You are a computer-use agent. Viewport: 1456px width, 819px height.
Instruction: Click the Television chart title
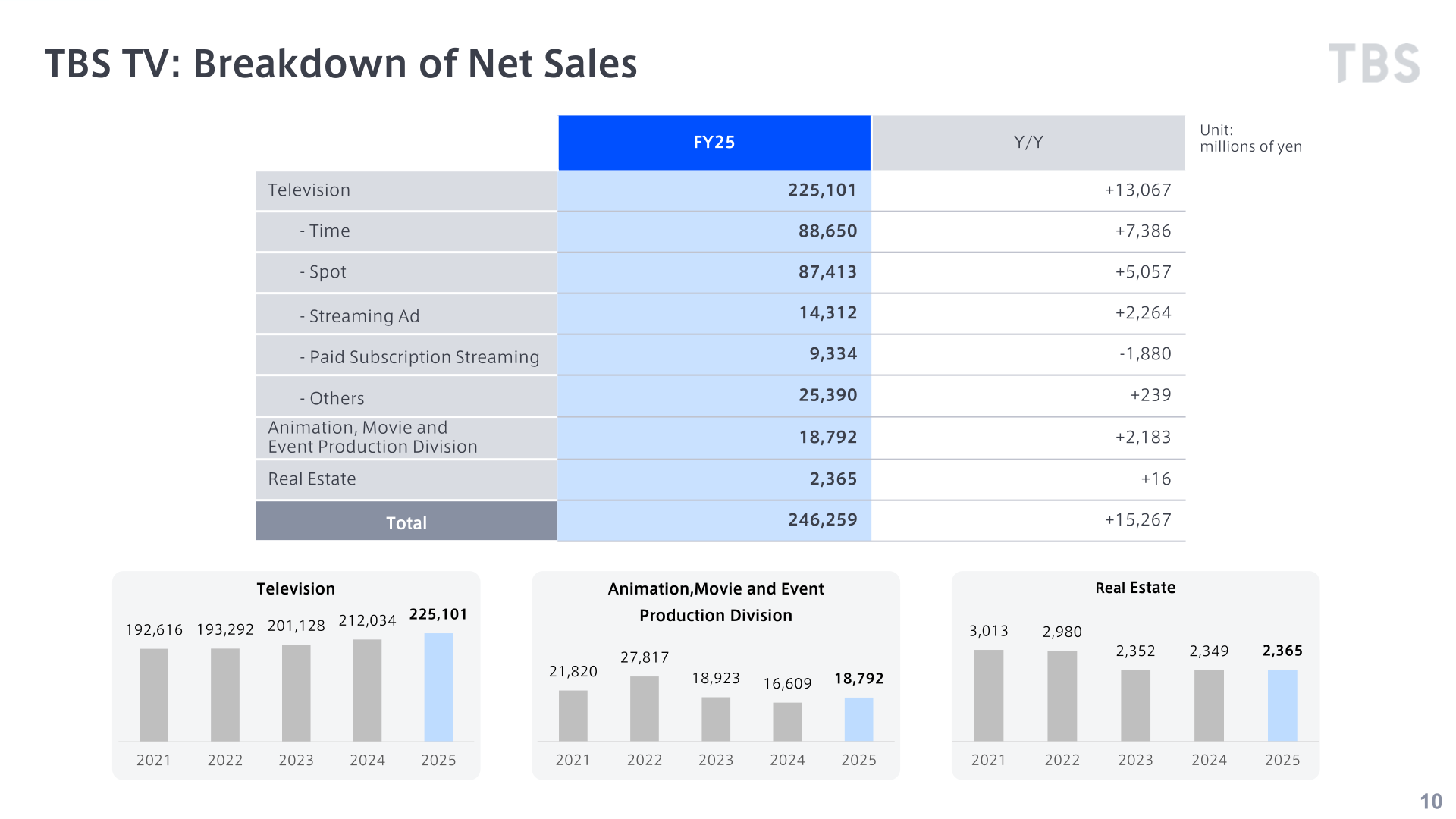[296, 589]
